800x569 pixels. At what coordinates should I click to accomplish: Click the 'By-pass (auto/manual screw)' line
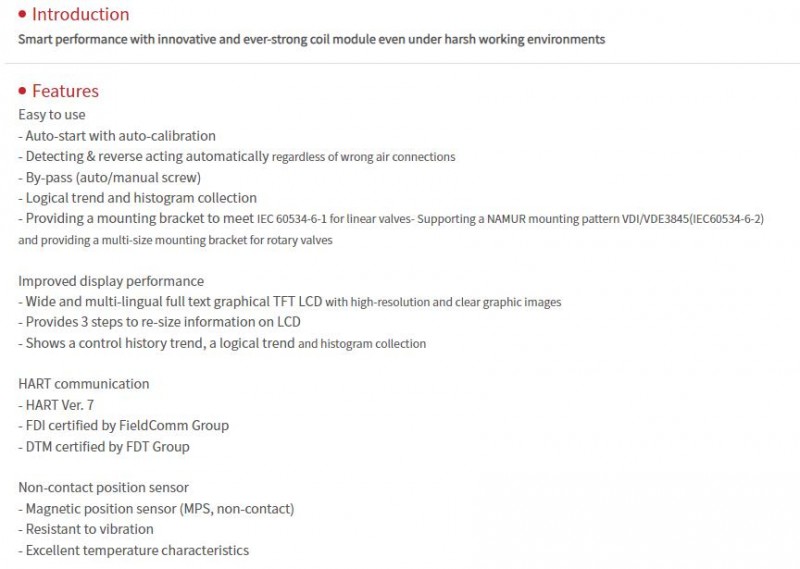(x=110, y=178)
